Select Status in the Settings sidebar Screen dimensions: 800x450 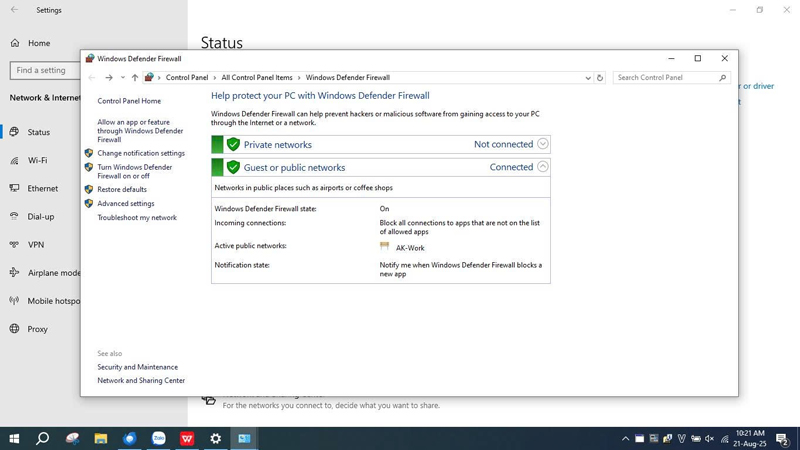pyautogui.click(x=41, y=132)
